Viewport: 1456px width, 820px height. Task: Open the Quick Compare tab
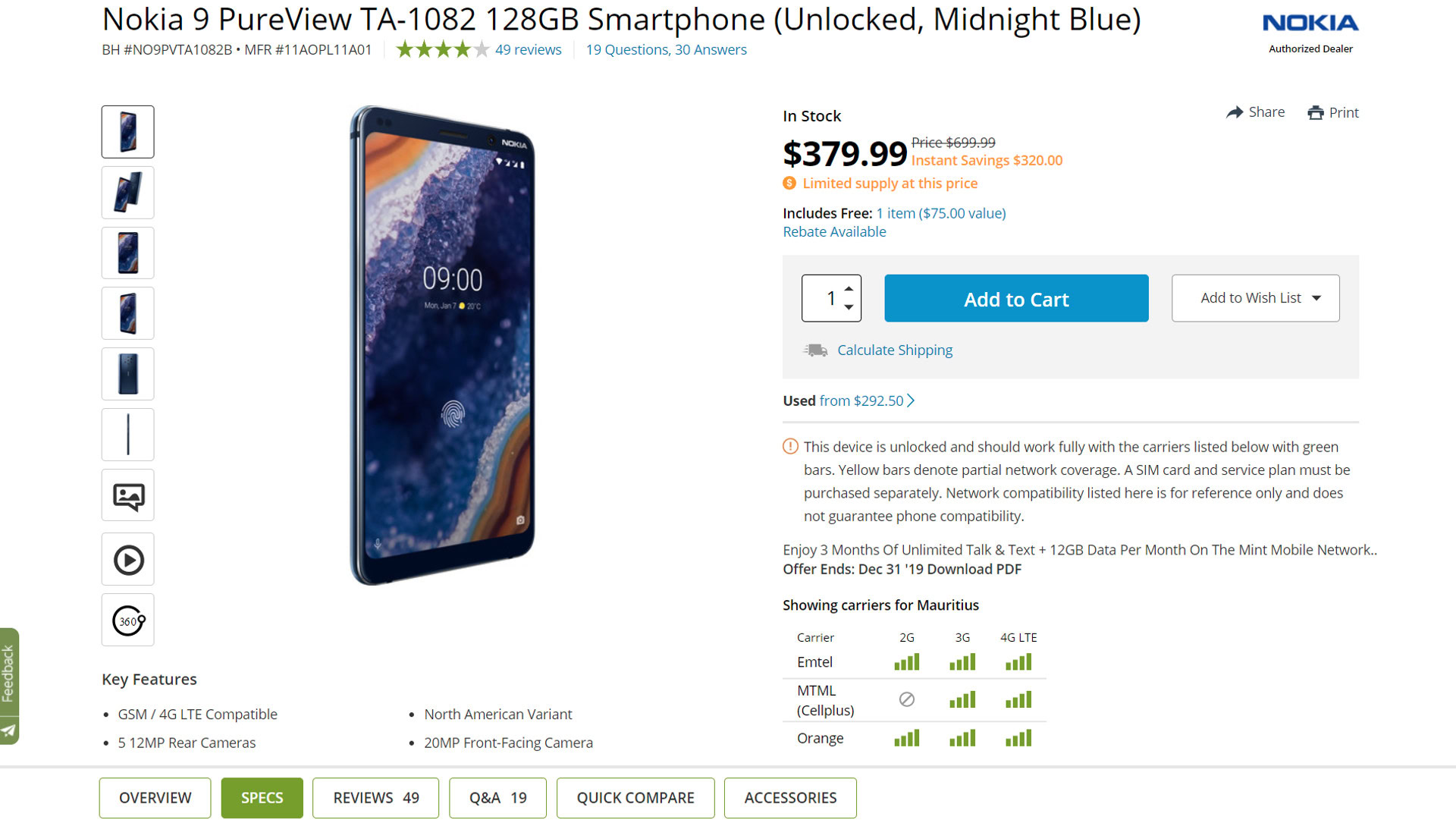(x=635, y=798)
